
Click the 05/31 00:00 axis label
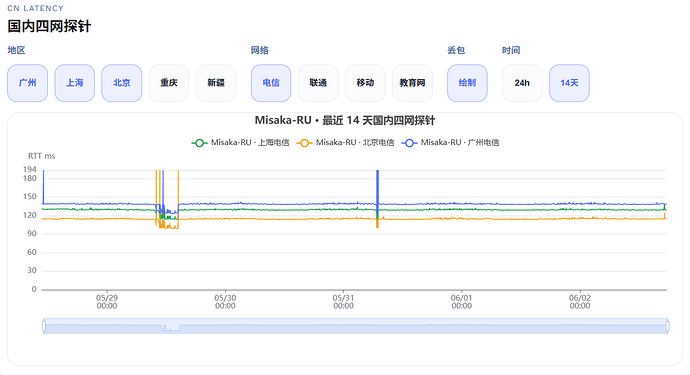click(x=343, y=301)
